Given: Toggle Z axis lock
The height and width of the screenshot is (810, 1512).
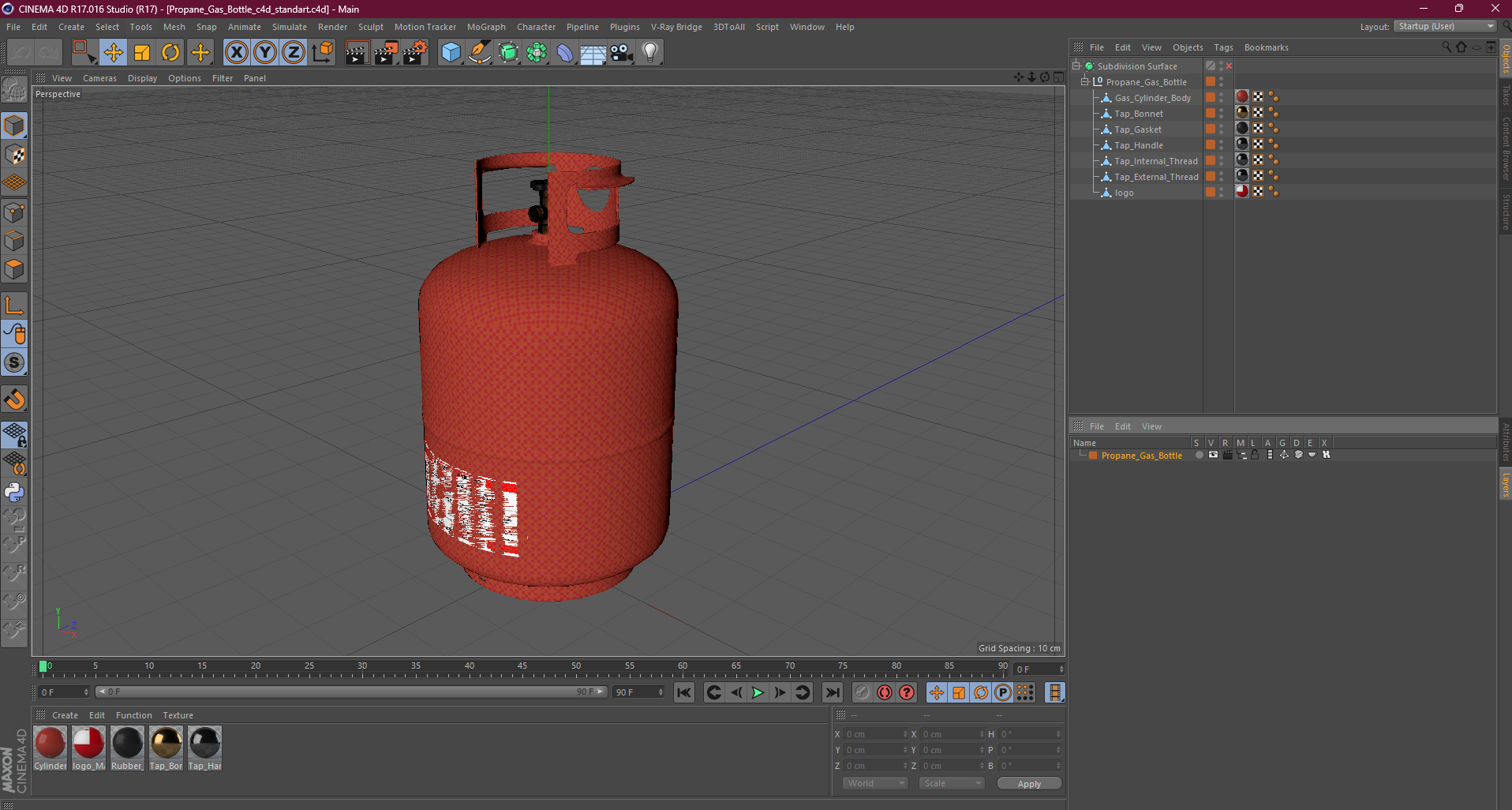Looking at the screenshot, I should point(294,53).
